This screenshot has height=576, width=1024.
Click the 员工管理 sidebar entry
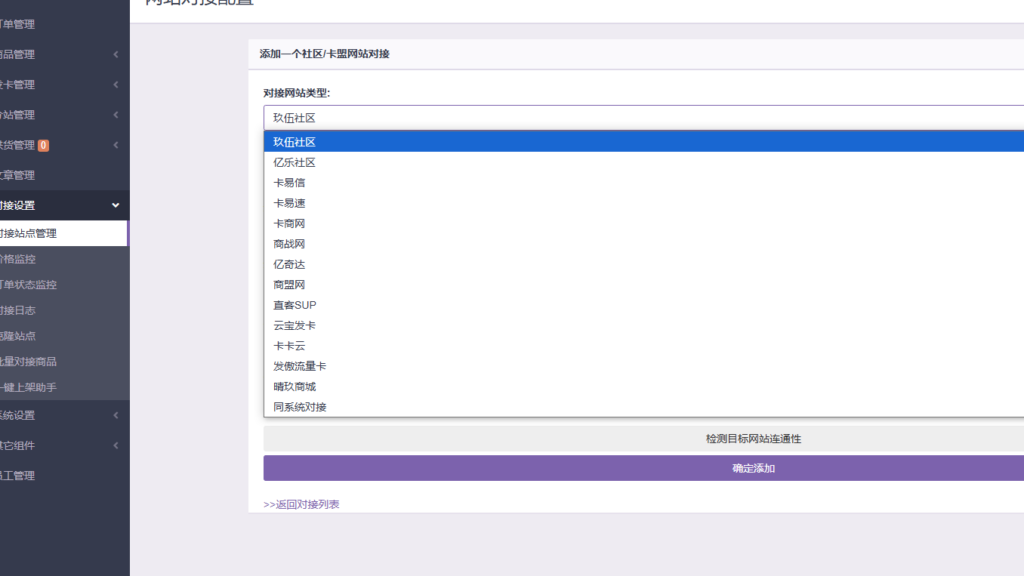tap(40, 476)
